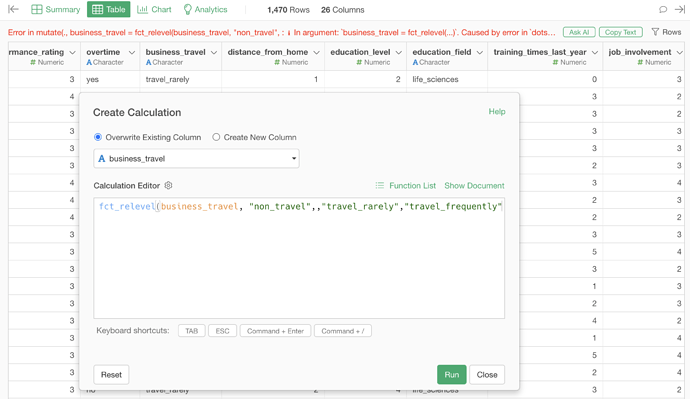The height and width of the screenshot is (399, 690).
Task: Open Show Document link
Action: coord(474,186)
